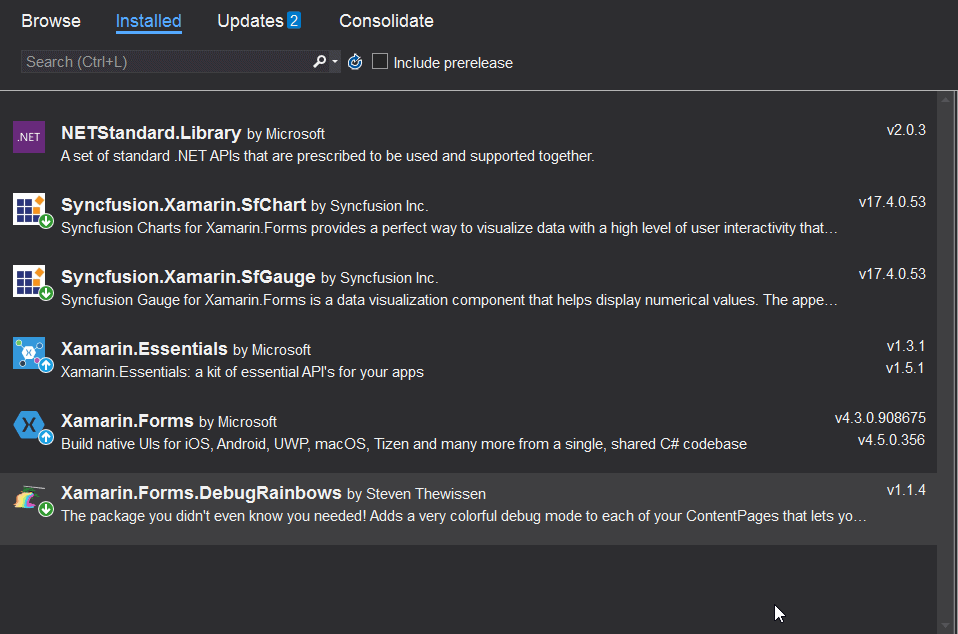Click the Syncfusion Charts description text
The width and height of the screenshot is (958, 634).
point(449,228)
